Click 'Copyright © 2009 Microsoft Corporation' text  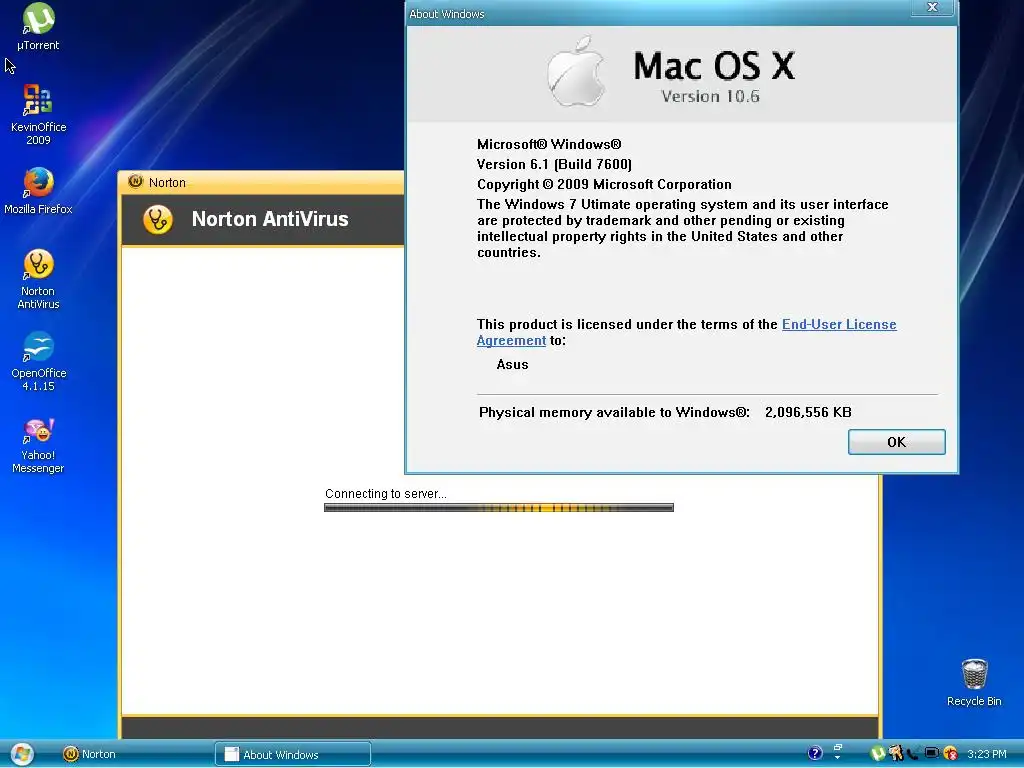point(604,184)
